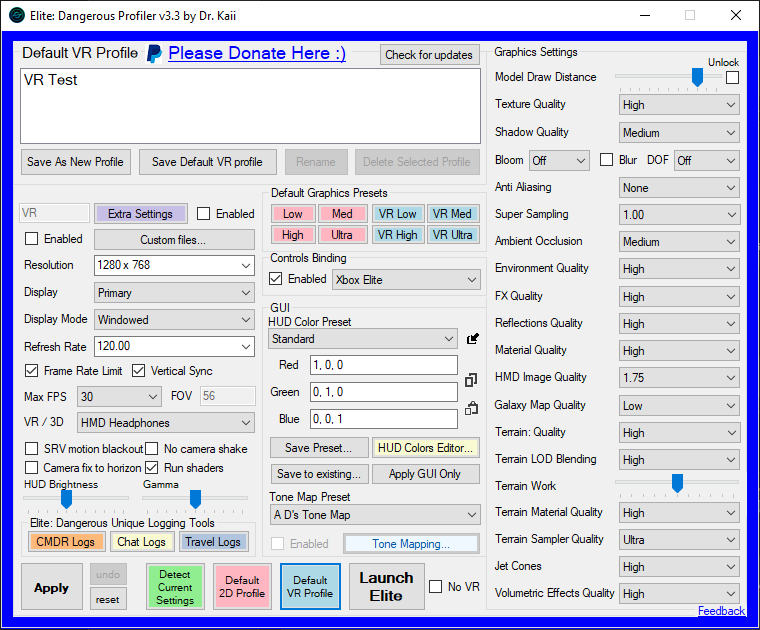The height and width of the screenshot is (630, 760).
Task: Click the Terrain Work slider handle
Action: pyautogui.click(x=677, y=483)
